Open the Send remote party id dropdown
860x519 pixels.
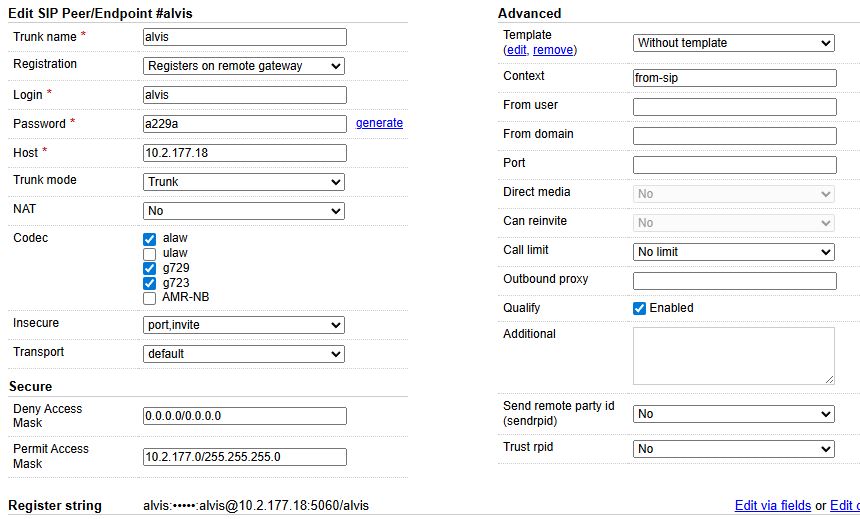pos(733,414)
